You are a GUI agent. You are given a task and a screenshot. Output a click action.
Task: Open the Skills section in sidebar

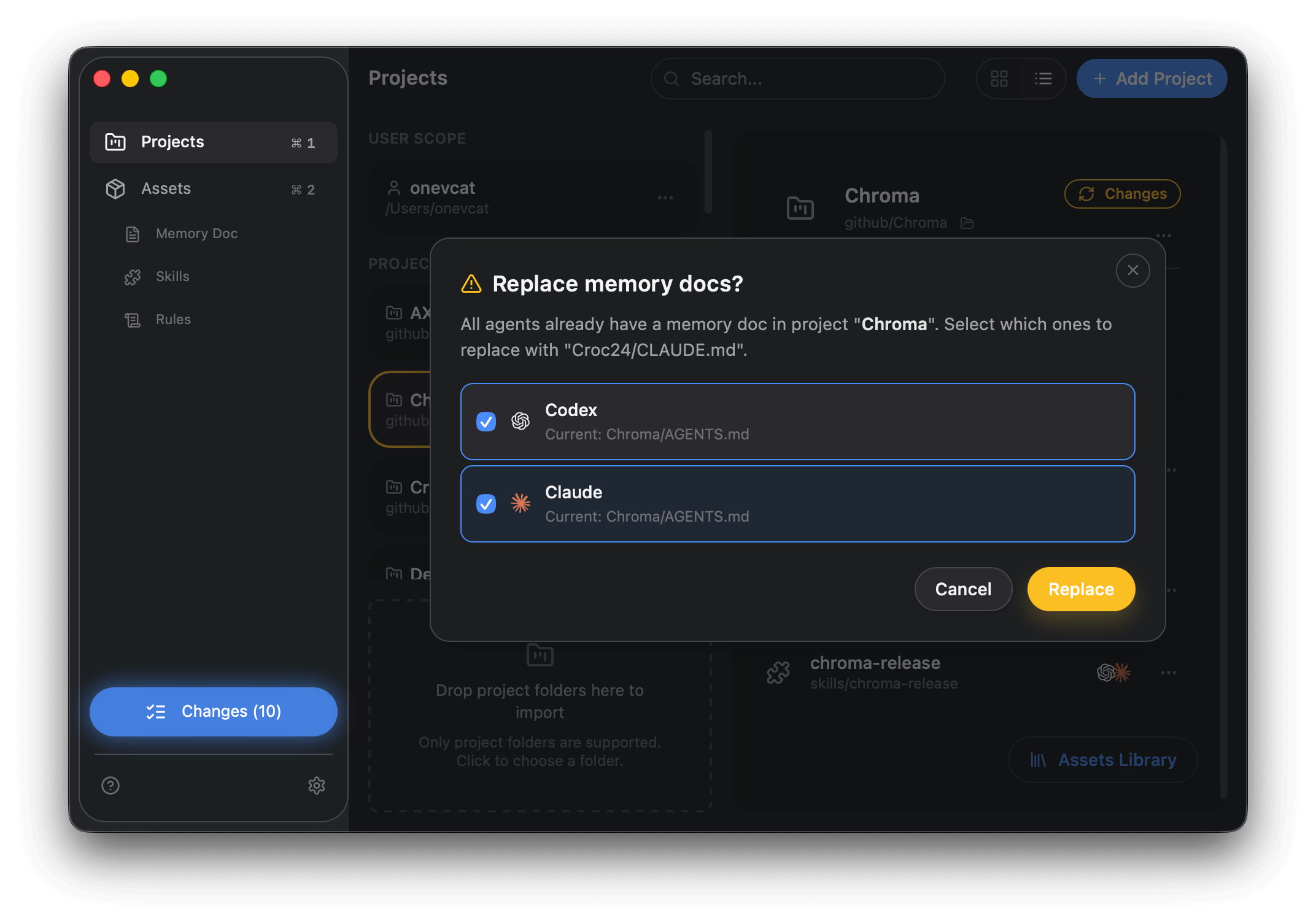coord(172,276)
